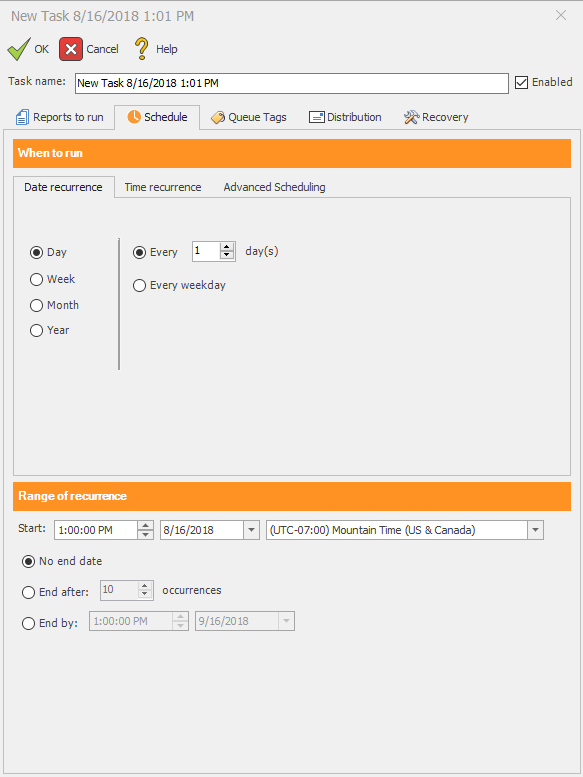583x777 pixels.
Task: Click the green OK checkmark icon
Action: 19,49
